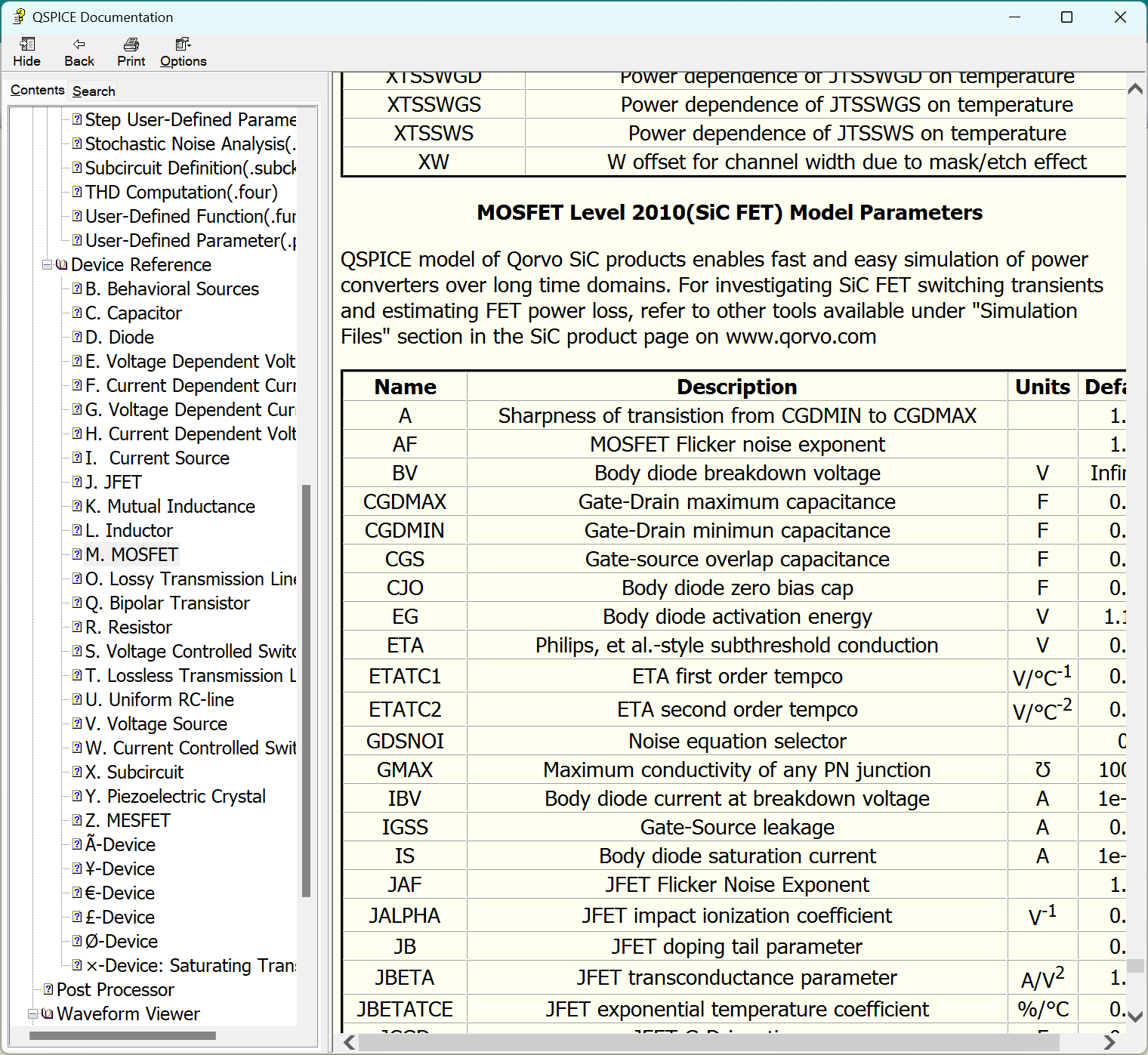Click content pane scroll right arrow

coord(1109,1043)
